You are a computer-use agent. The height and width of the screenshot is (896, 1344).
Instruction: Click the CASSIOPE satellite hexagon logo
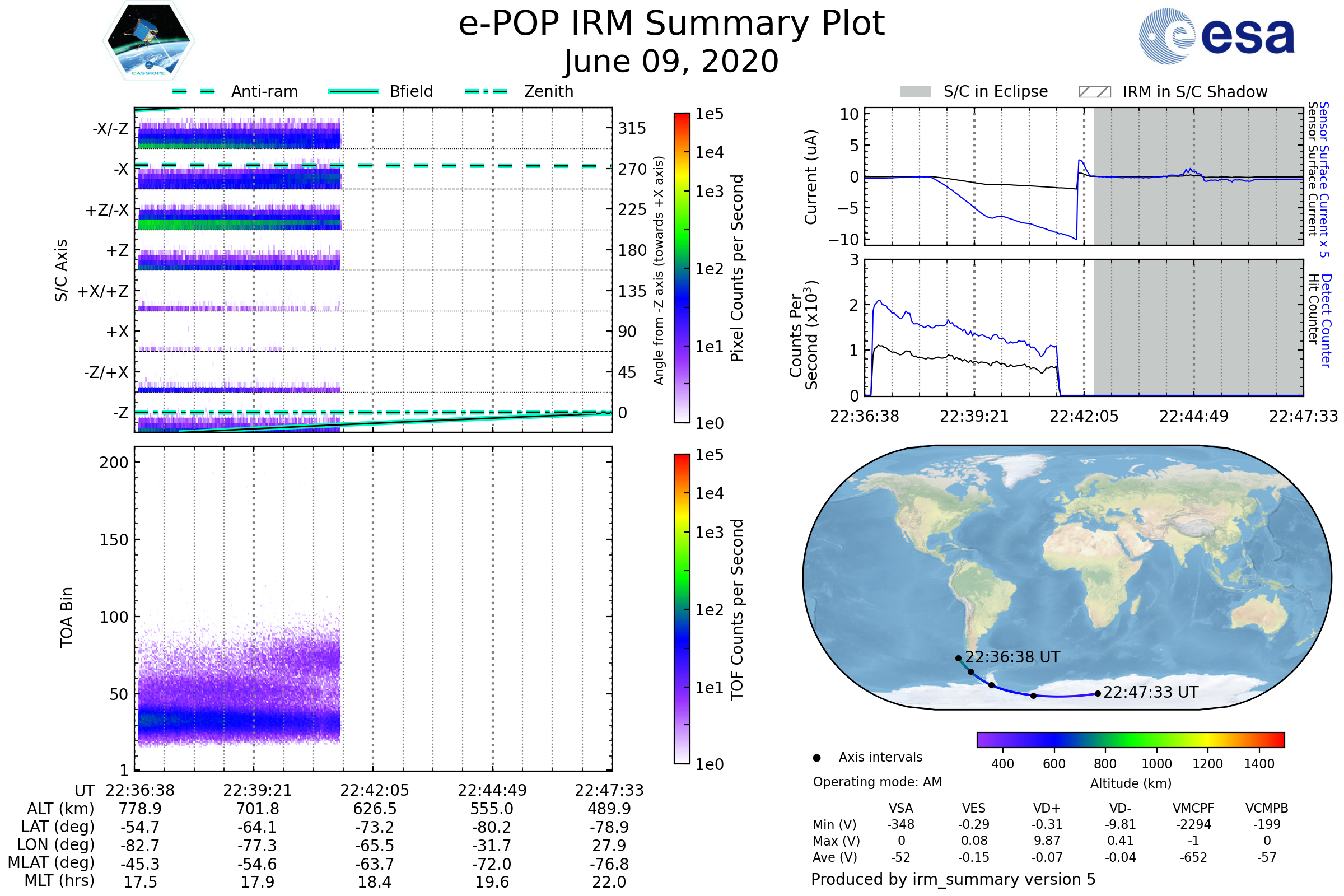(148, 41)
